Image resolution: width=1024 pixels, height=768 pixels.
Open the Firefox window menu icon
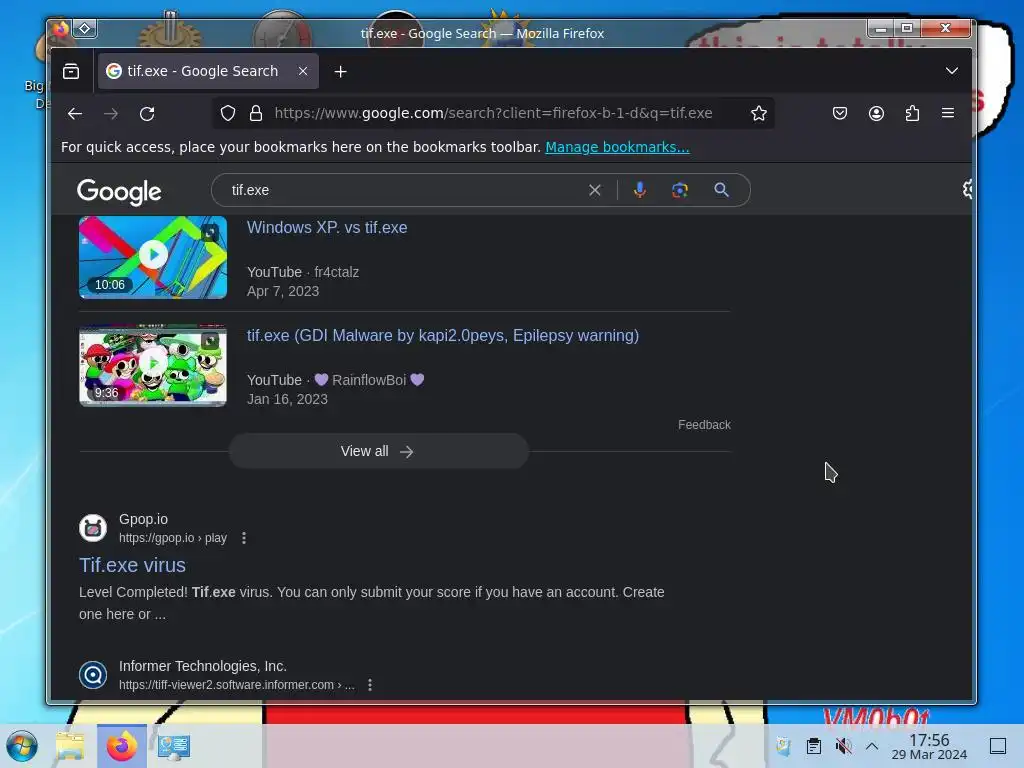point(60,29)
